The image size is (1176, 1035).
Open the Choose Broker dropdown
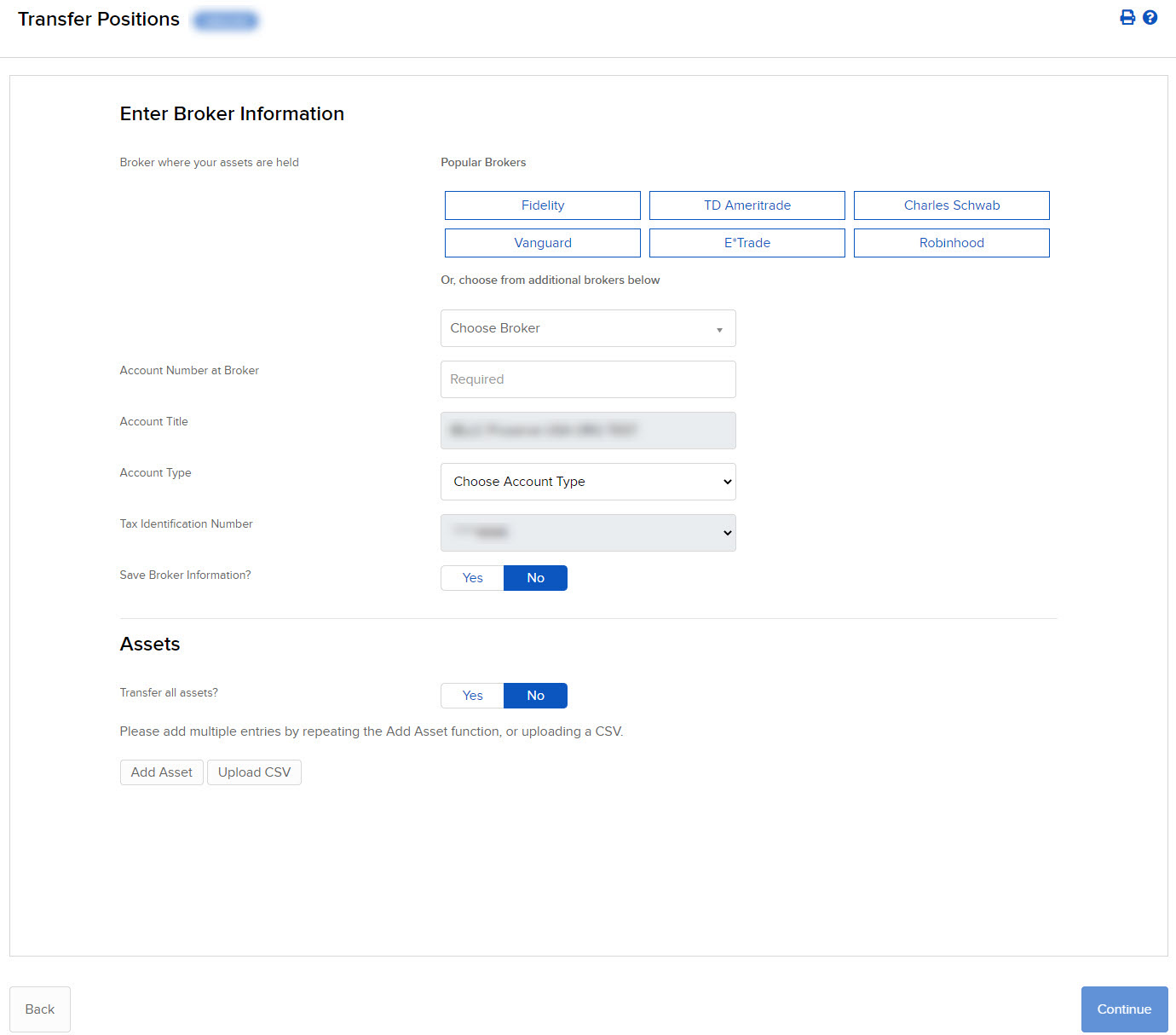[x=587, y=328]
